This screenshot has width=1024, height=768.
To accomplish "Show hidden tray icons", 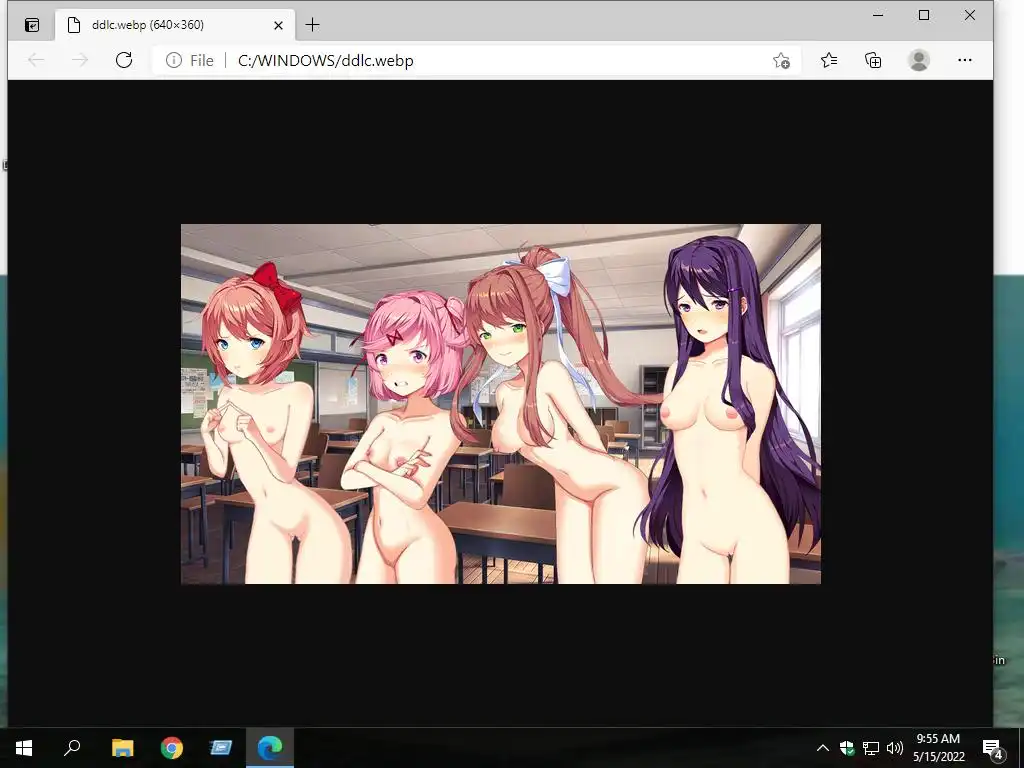I will click(x=823, y=748).
